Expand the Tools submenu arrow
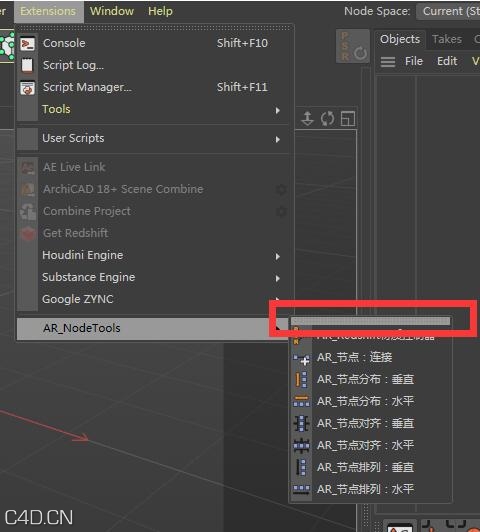 [x=277, y=110]
